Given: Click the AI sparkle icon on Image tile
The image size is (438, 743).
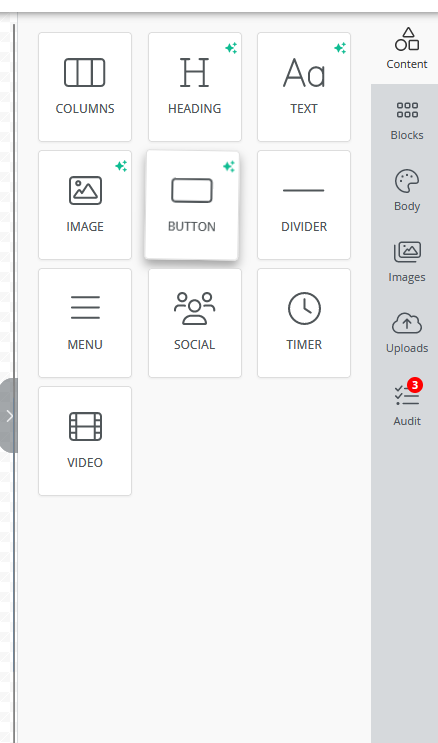Looking at the screenshot, I should 121,166.
